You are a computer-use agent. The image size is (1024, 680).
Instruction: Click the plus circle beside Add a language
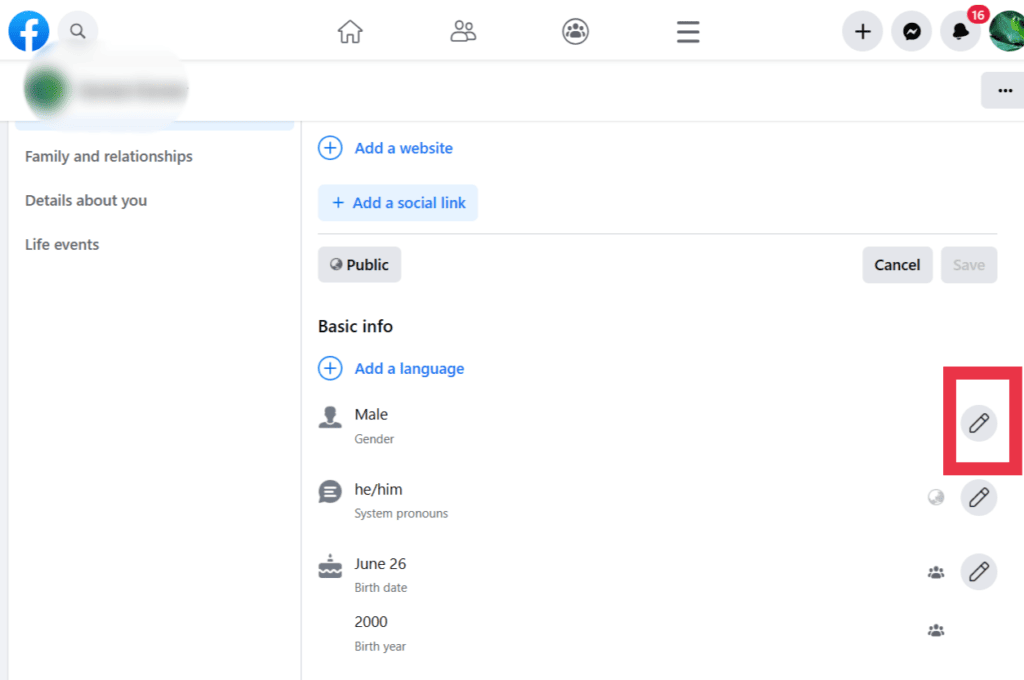pyautogui.click(x=330, y=368)
